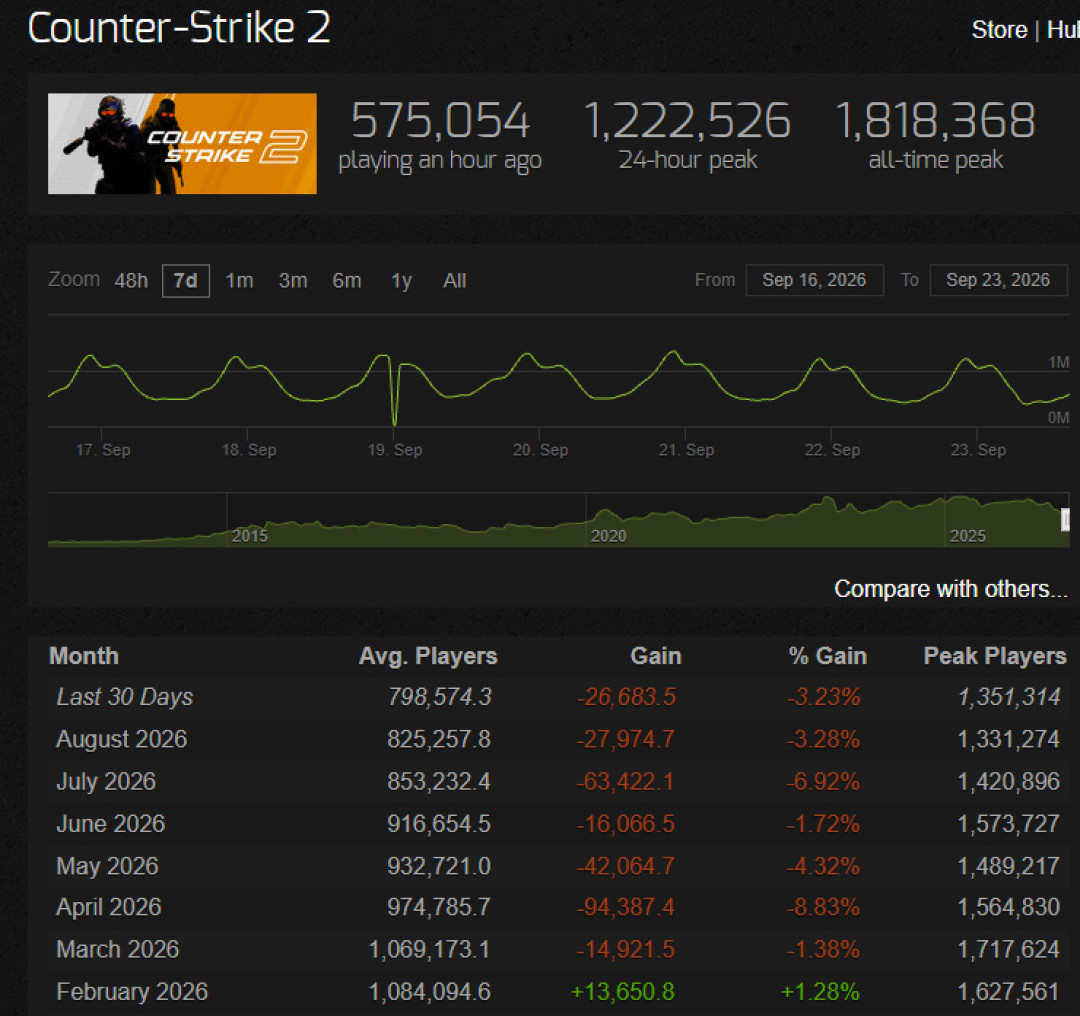Set chart zoom to 6m
The height and width of the screenshot is (1016, 1080).
(346, 280)
